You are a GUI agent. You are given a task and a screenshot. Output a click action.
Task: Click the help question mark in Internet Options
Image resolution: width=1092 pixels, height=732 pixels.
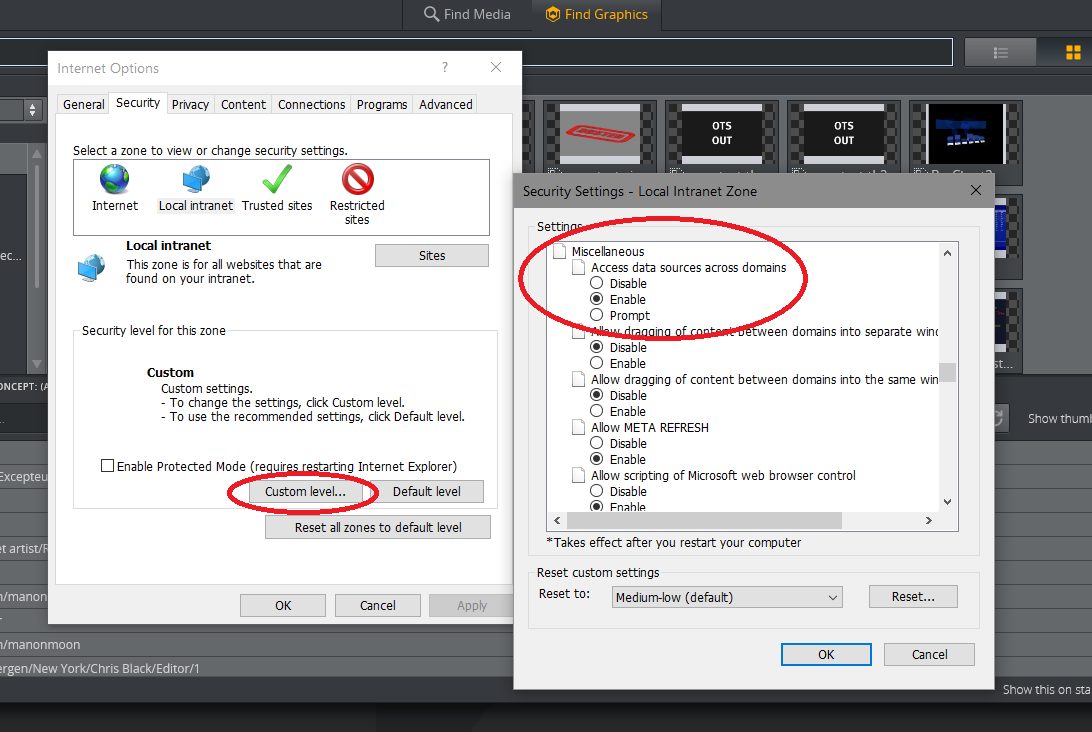point(445,68)
